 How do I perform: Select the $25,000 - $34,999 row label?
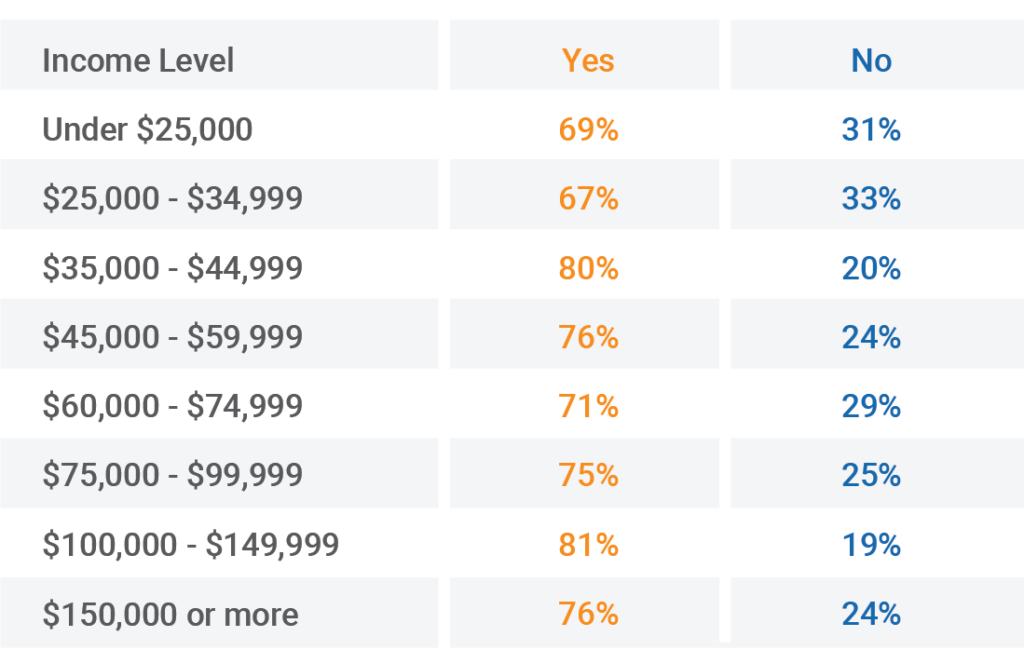coord(172,198)
